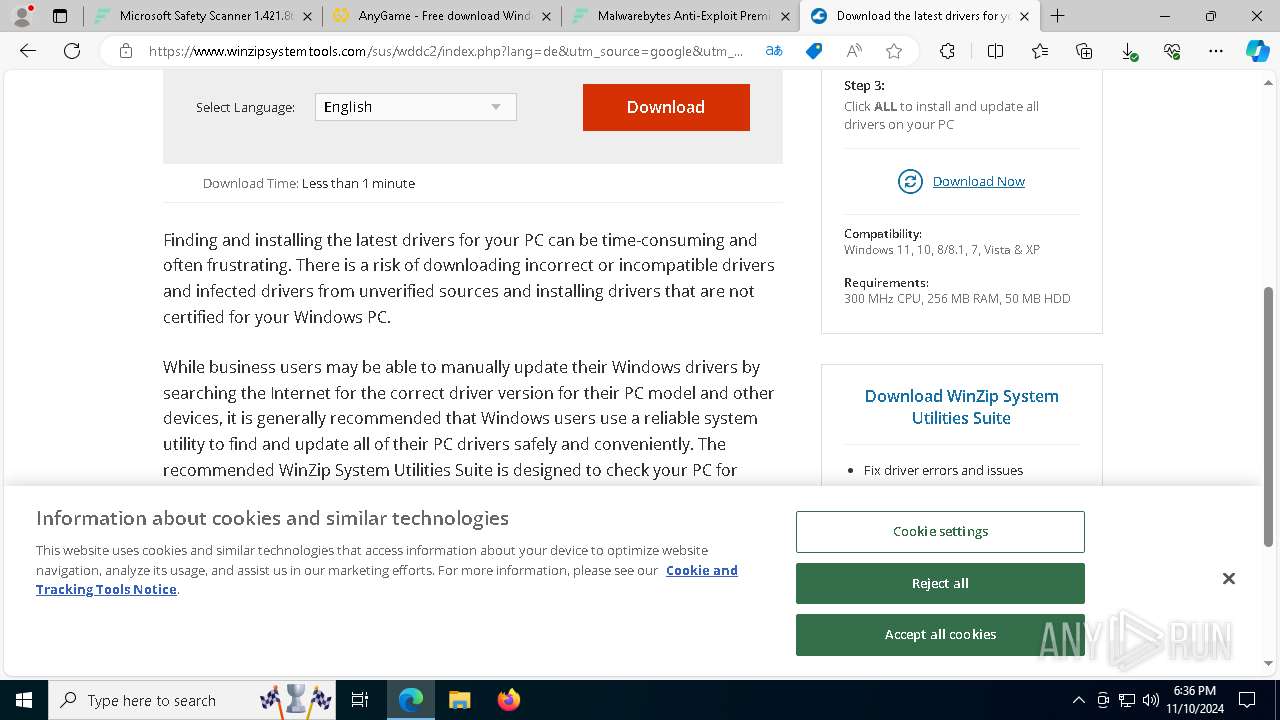Open Settings and more menu

pos(1216,51)
